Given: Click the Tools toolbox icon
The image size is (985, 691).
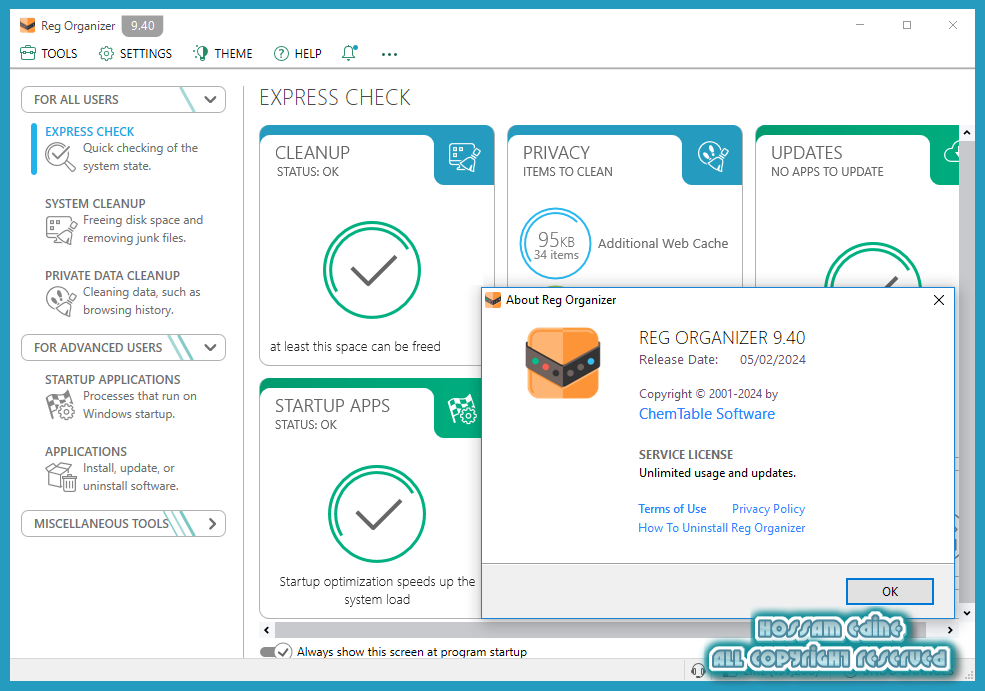Looking at the screenshot, I should coord(28,53).
